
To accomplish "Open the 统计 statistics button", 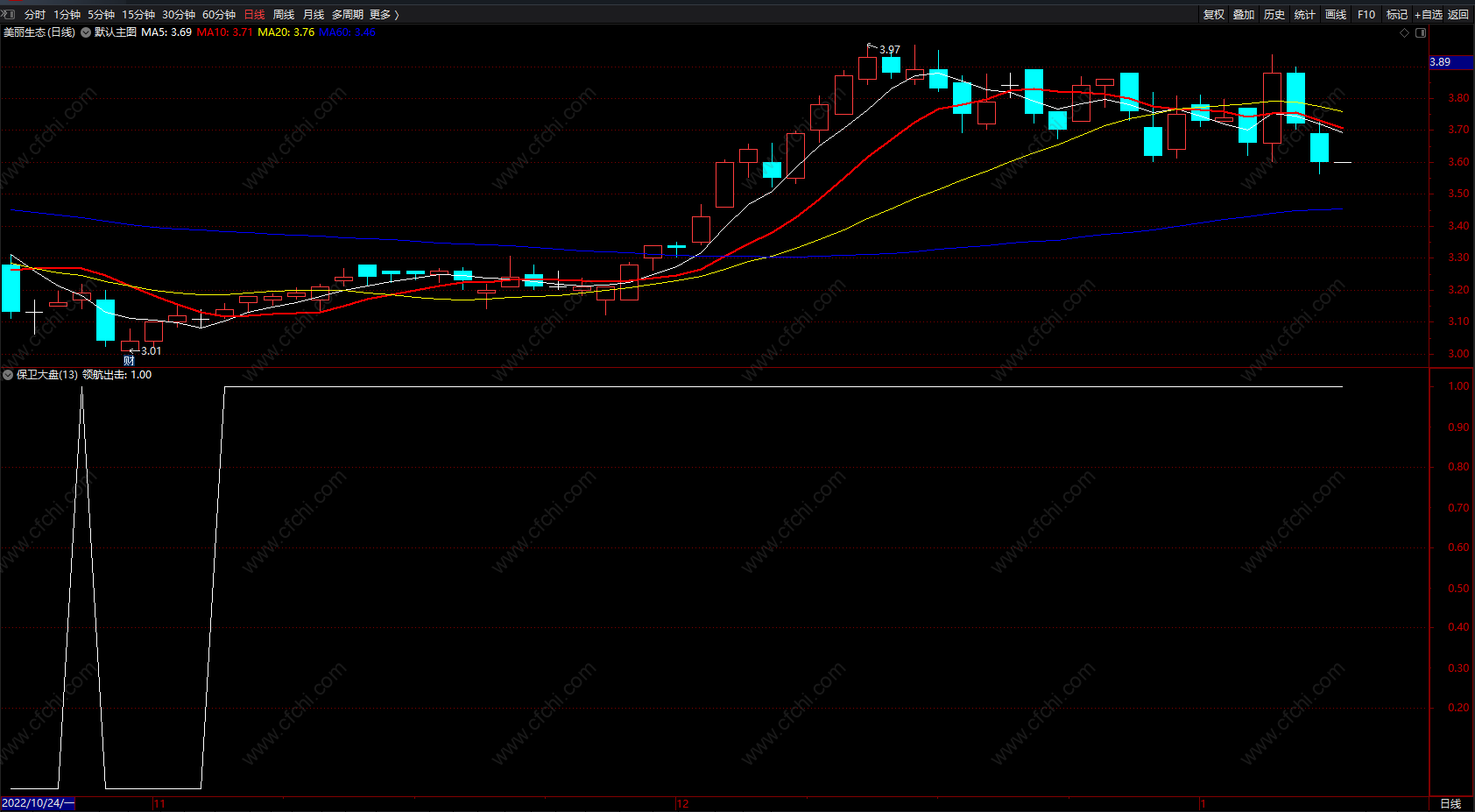I will tap(1305, 15).
